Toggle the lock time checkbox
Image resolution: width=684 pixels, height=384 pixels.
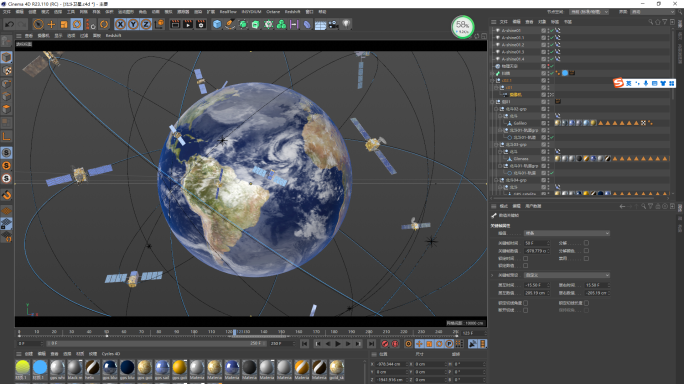click(x=526, y=258)
